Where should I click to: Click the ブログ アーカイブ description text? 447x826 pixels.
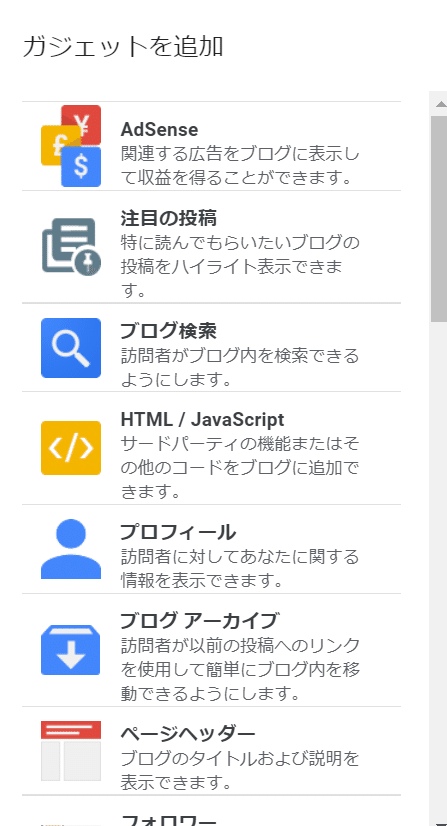[x=240, y=669]
